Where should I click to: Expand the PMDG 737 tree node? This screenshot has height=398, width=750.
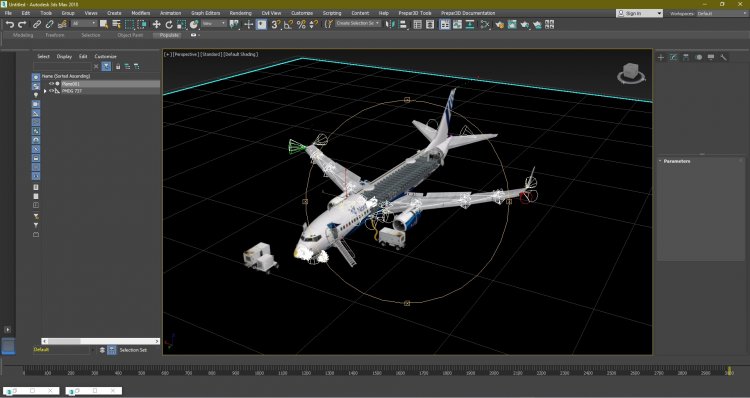[45, 91]
